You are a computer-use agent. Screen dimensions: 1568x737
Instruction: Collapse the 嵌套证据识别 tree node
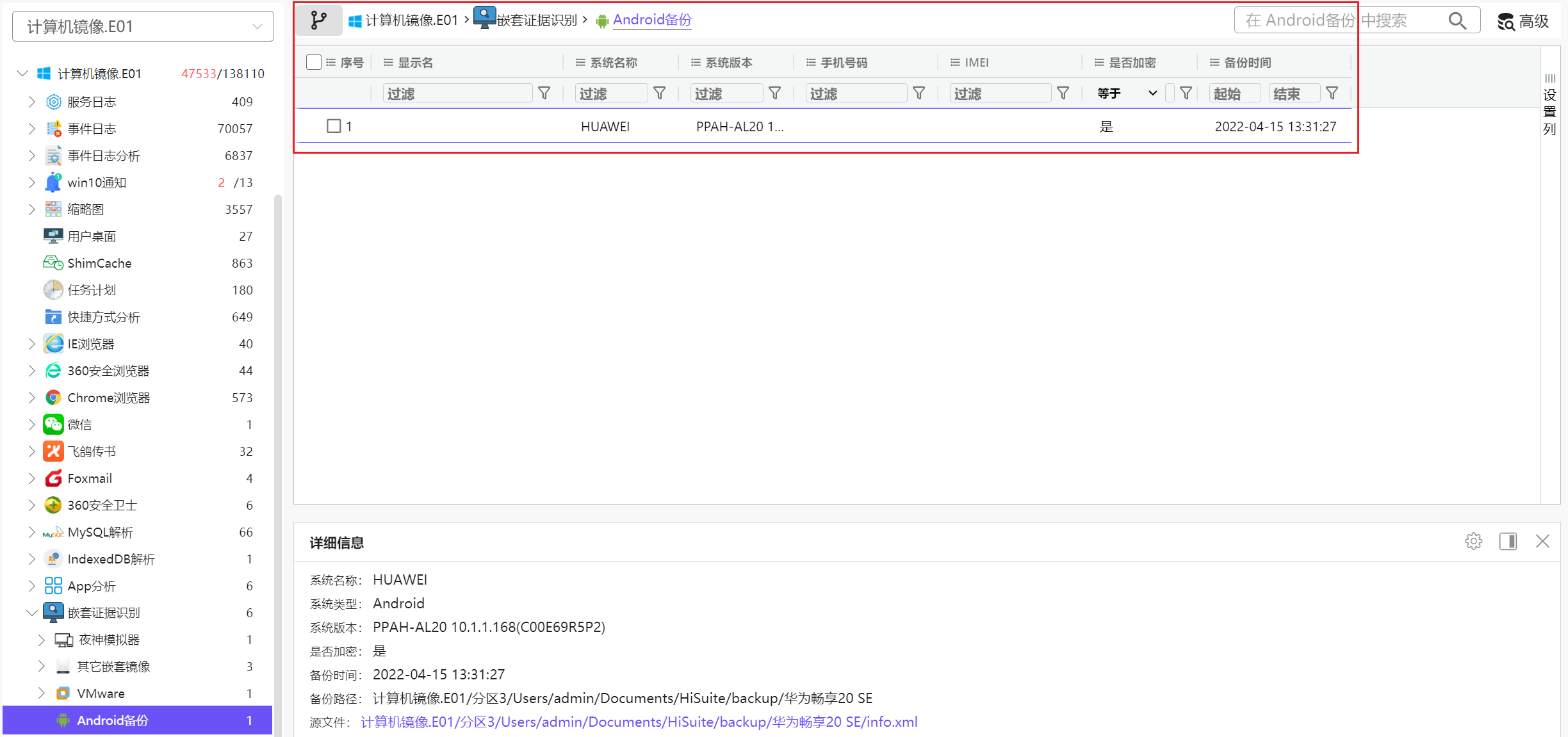click(32, 613)
